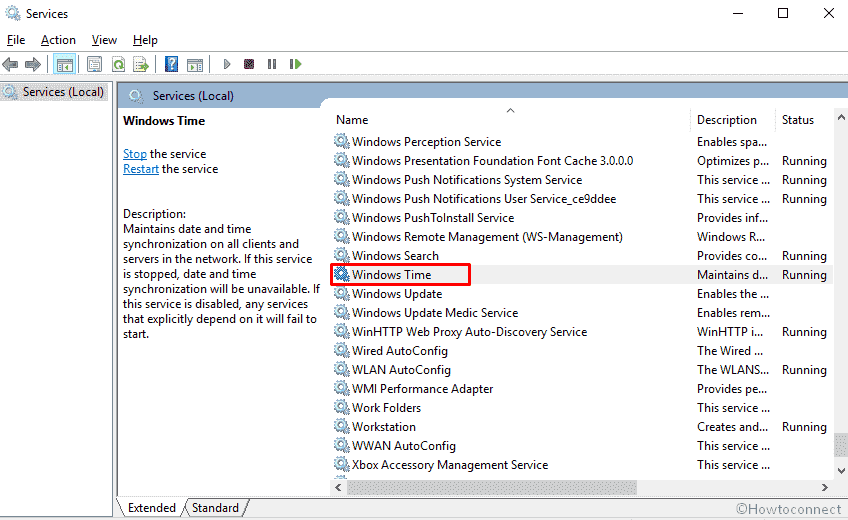Click the horizontal scrollbar right arrow
Screen dimensions: 848x520
[825, 488]
